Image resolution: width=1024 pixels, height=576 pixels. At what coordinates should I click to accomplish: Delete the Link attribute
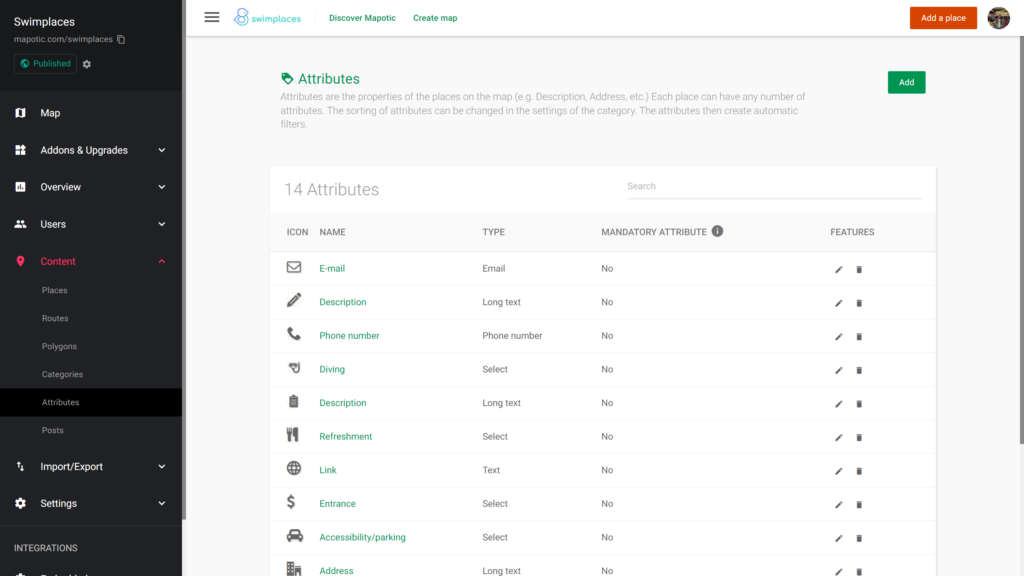pos(859,471)
